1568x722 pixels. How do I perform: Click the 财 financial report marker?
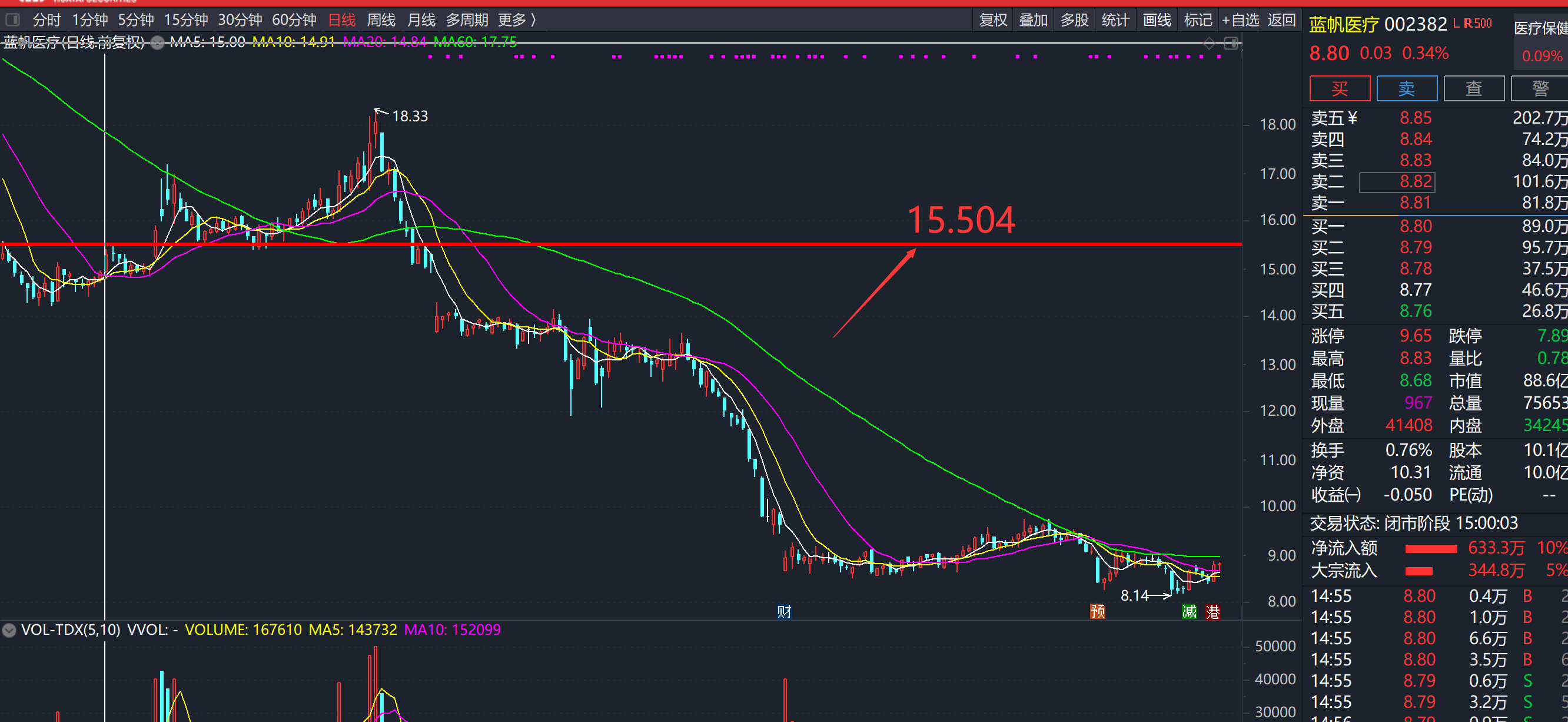[x=784, y=612]
